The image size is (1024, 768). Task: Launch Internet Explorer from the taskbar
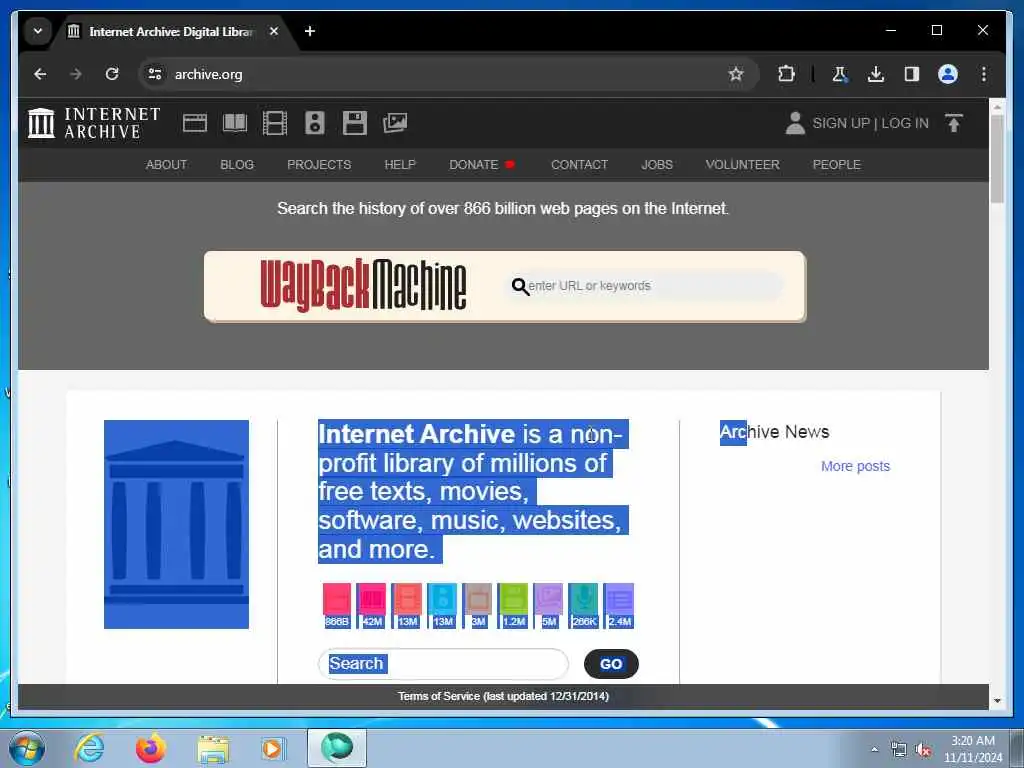click(x=89, y=748)
